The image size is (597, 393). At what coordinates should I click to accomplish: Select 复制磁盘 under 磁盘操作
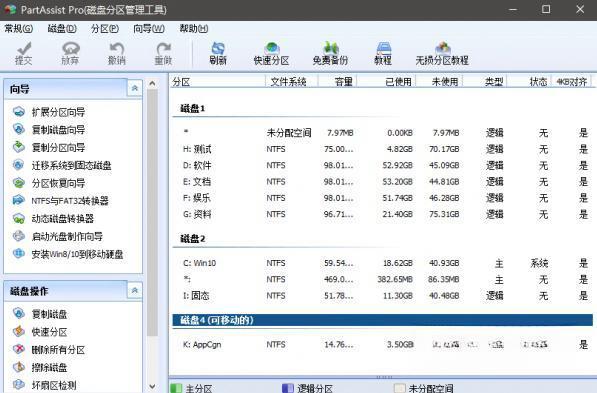[x=40, y=314]
